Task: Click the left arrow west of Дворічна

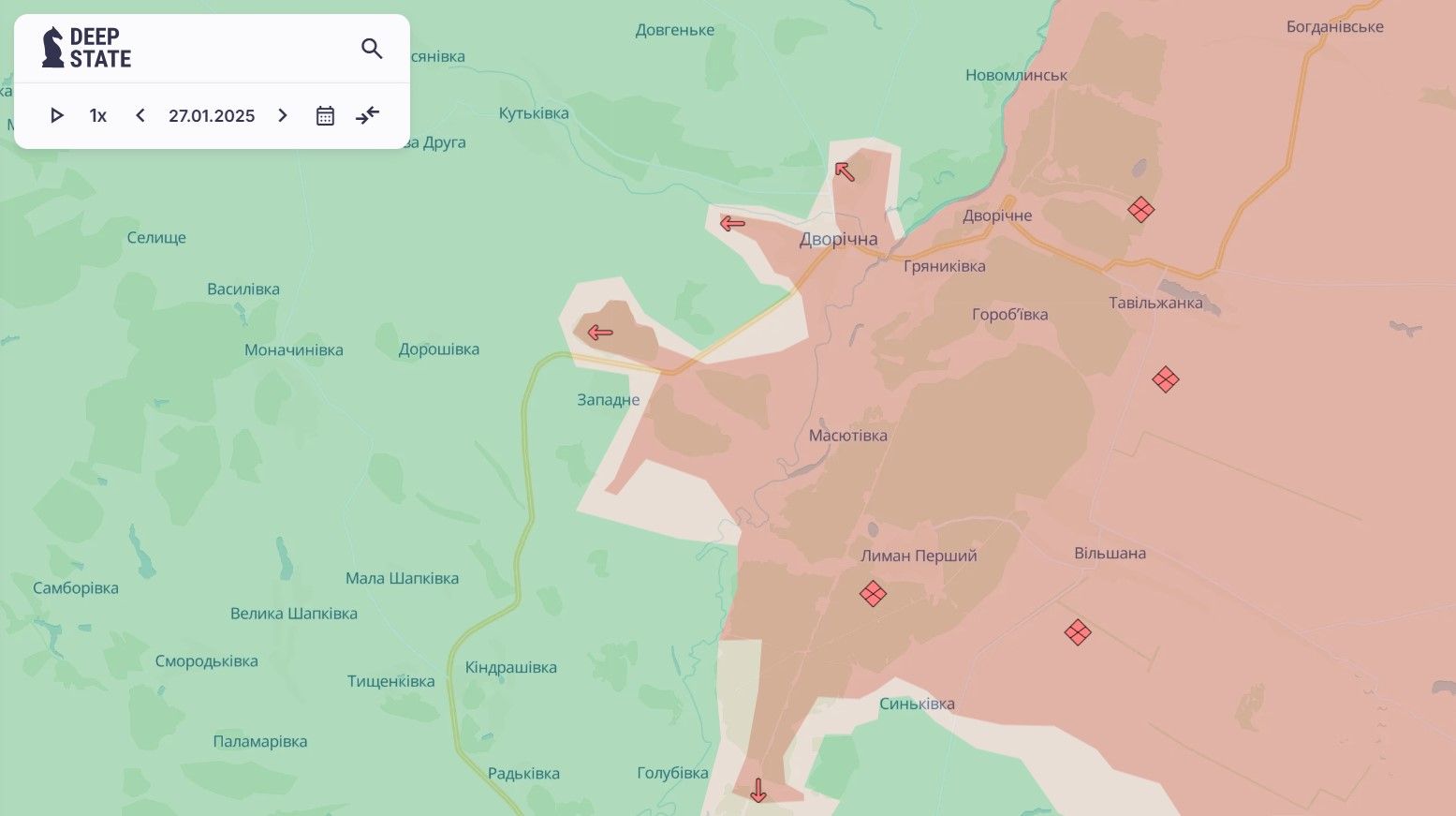Action: pos(732,223)
